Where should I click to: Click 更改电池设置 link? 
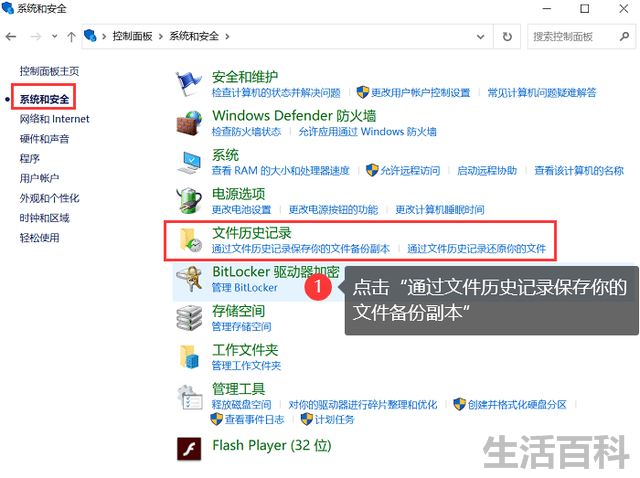tap(241, 210)
